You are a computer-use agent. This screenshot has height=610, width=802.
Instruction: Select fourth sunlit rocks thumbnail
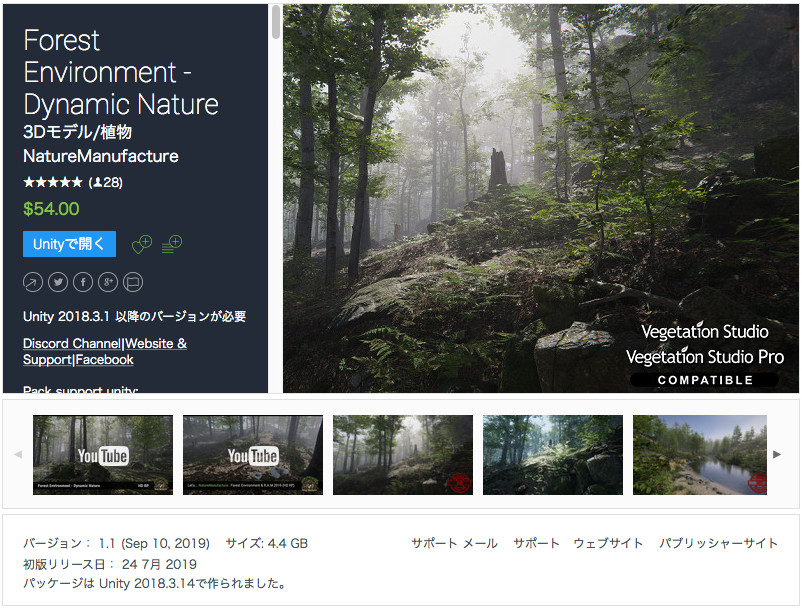[553, 455]
